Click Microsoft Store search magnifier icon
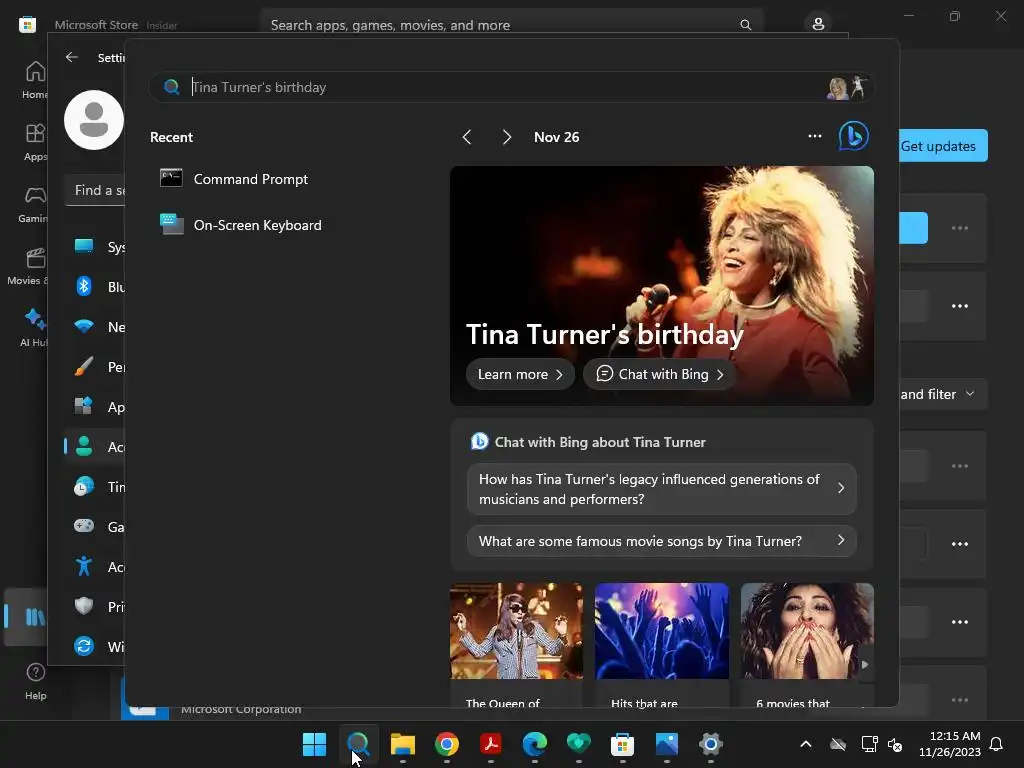 coord(745,25)
